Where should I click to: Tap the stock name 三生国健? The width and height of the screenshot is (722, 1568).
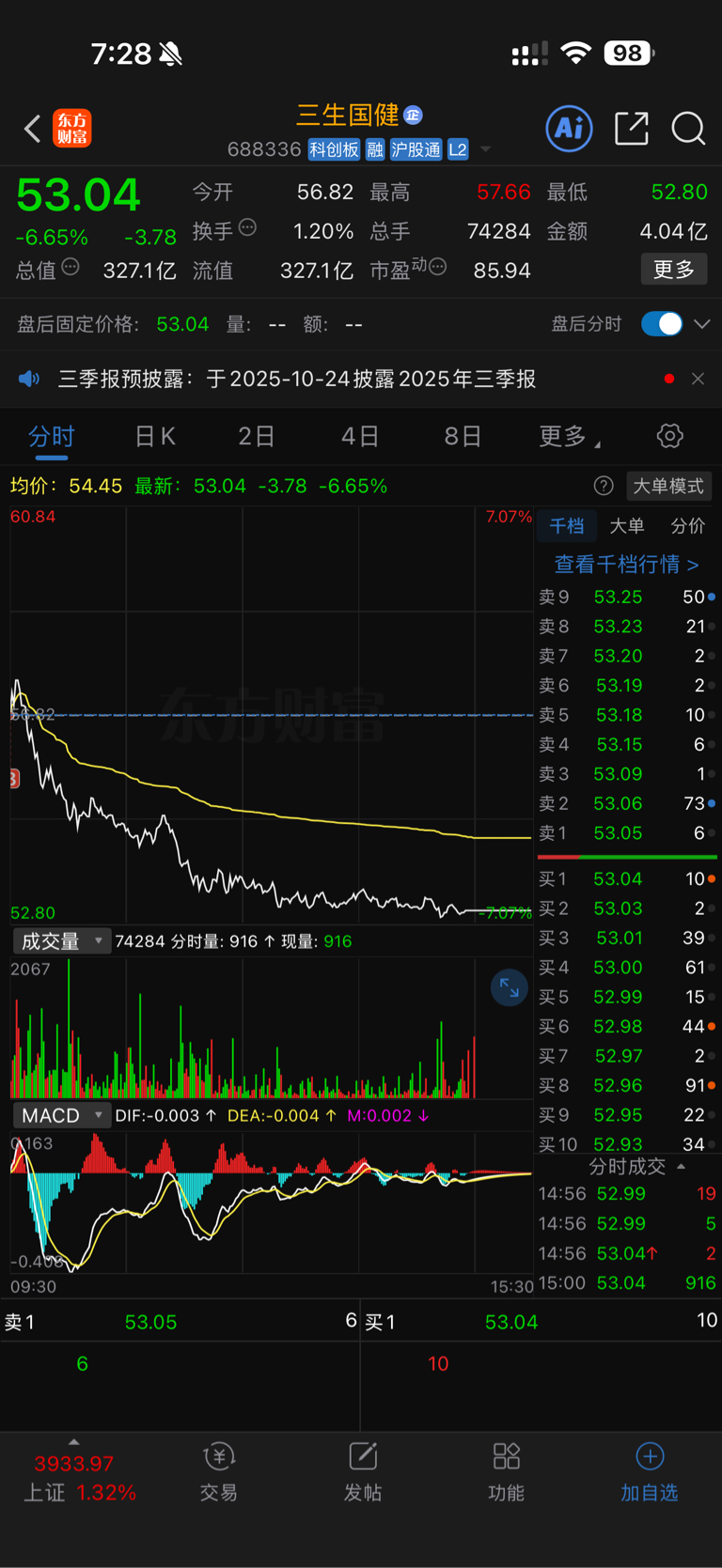click(348, 115)
